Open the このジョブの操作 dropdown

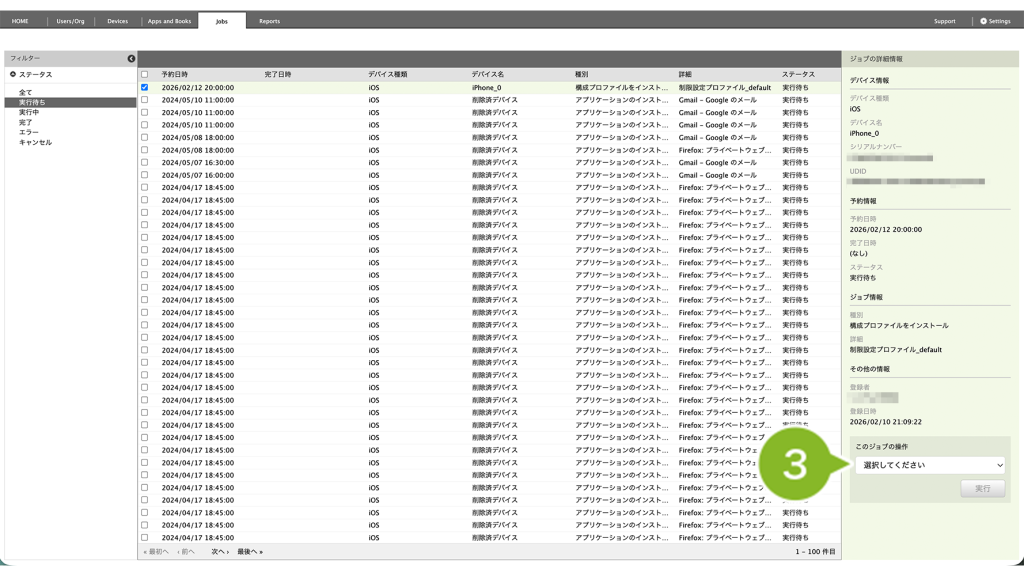929,465
